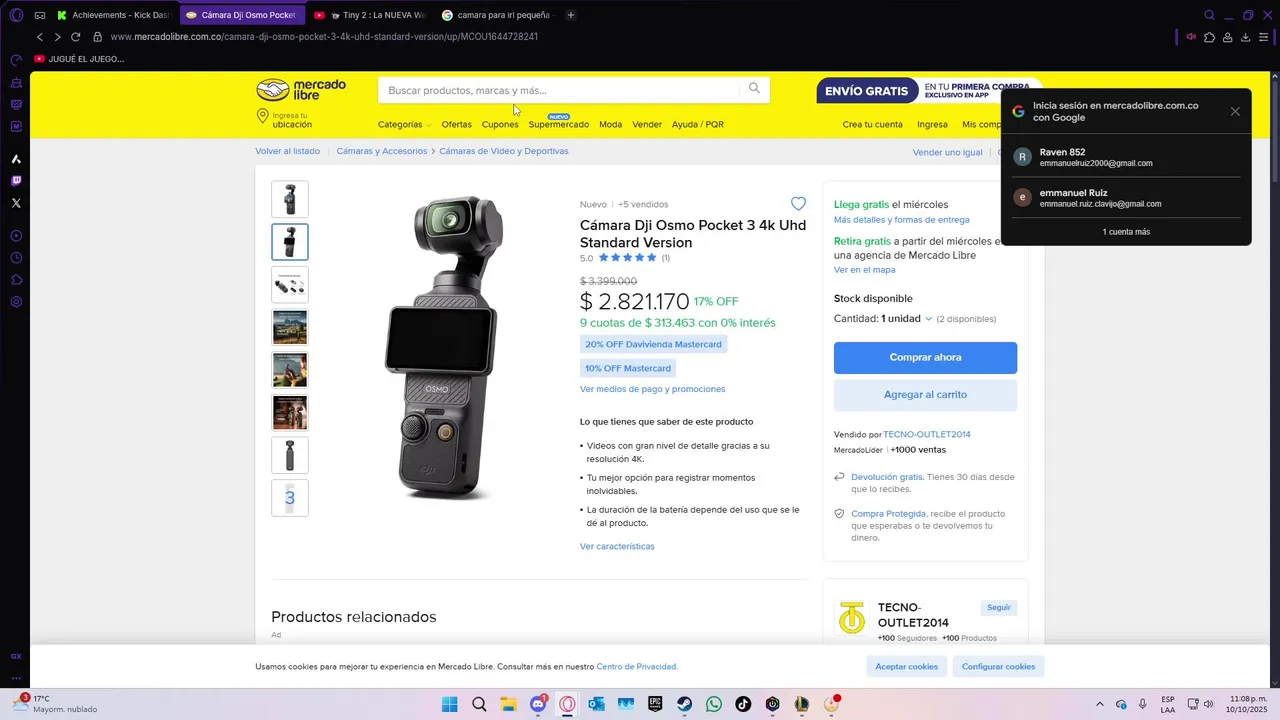
Task: Open Supermercado in the navigation menu
Action: coord(559,124)
